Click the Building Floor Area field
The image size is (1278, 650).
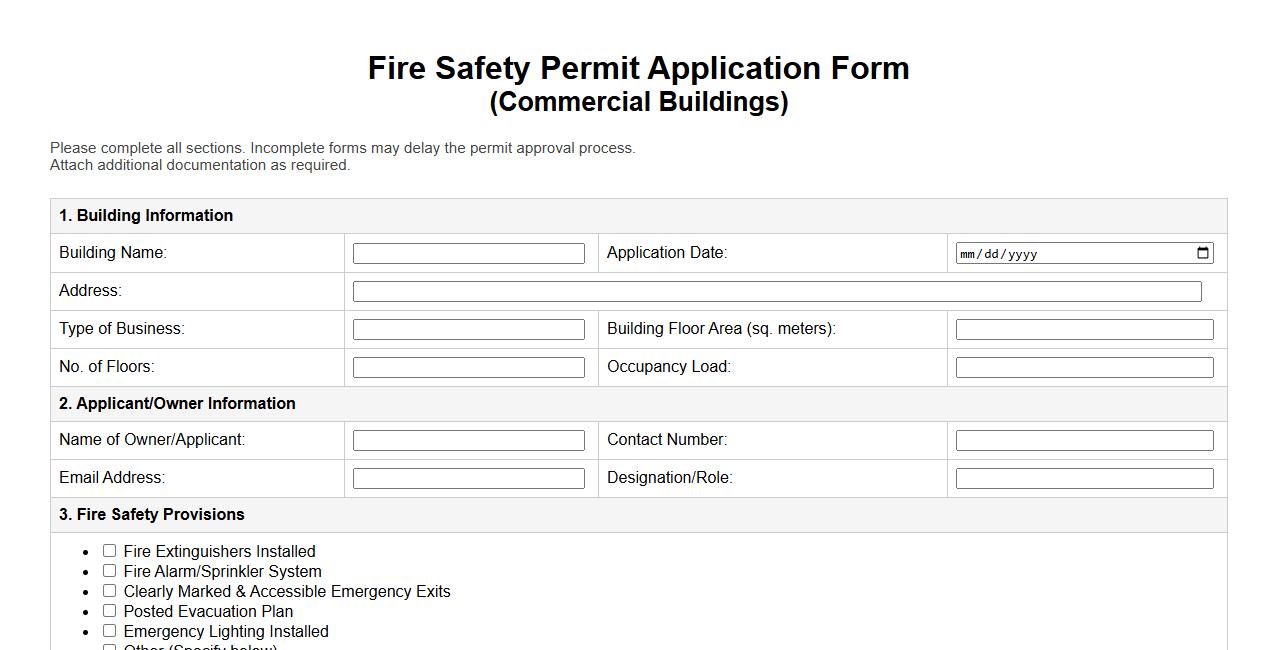[x=1084, y=328]
